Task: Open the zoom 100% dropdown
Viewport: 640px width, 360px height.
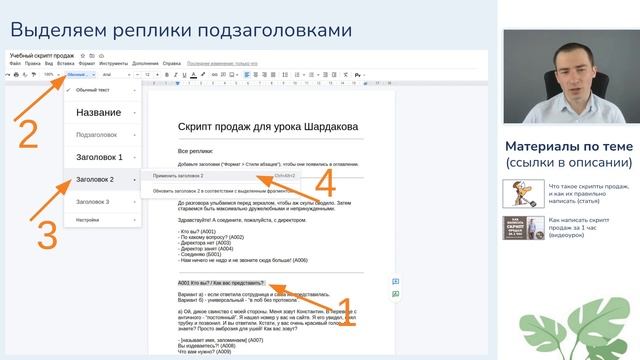Action: coord(51,75)
